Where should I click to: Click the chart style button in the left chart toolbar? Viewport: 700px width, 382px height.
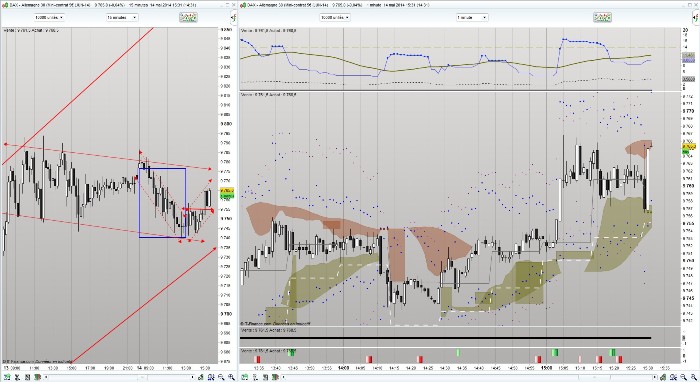(x=188, y=17)
